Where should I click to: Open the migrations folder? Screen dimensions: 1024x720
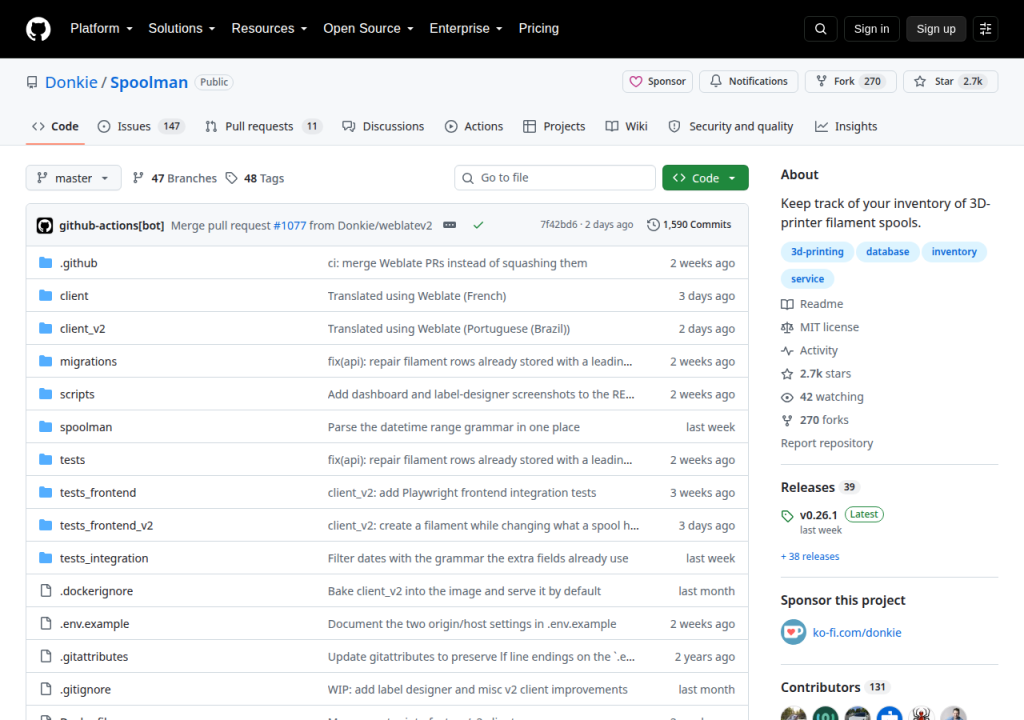point(88,361)
